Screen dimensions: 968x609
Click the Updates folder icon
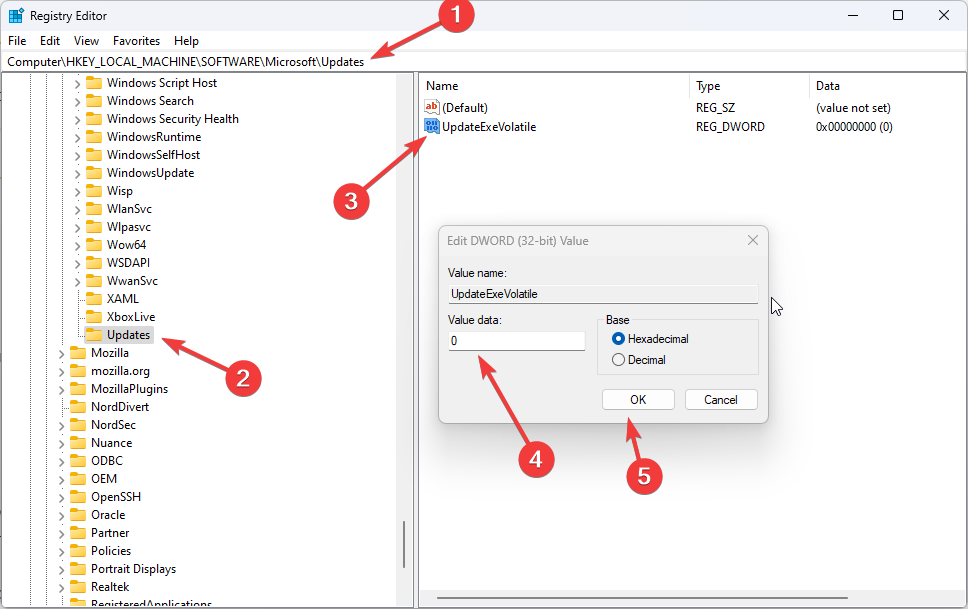94,335
